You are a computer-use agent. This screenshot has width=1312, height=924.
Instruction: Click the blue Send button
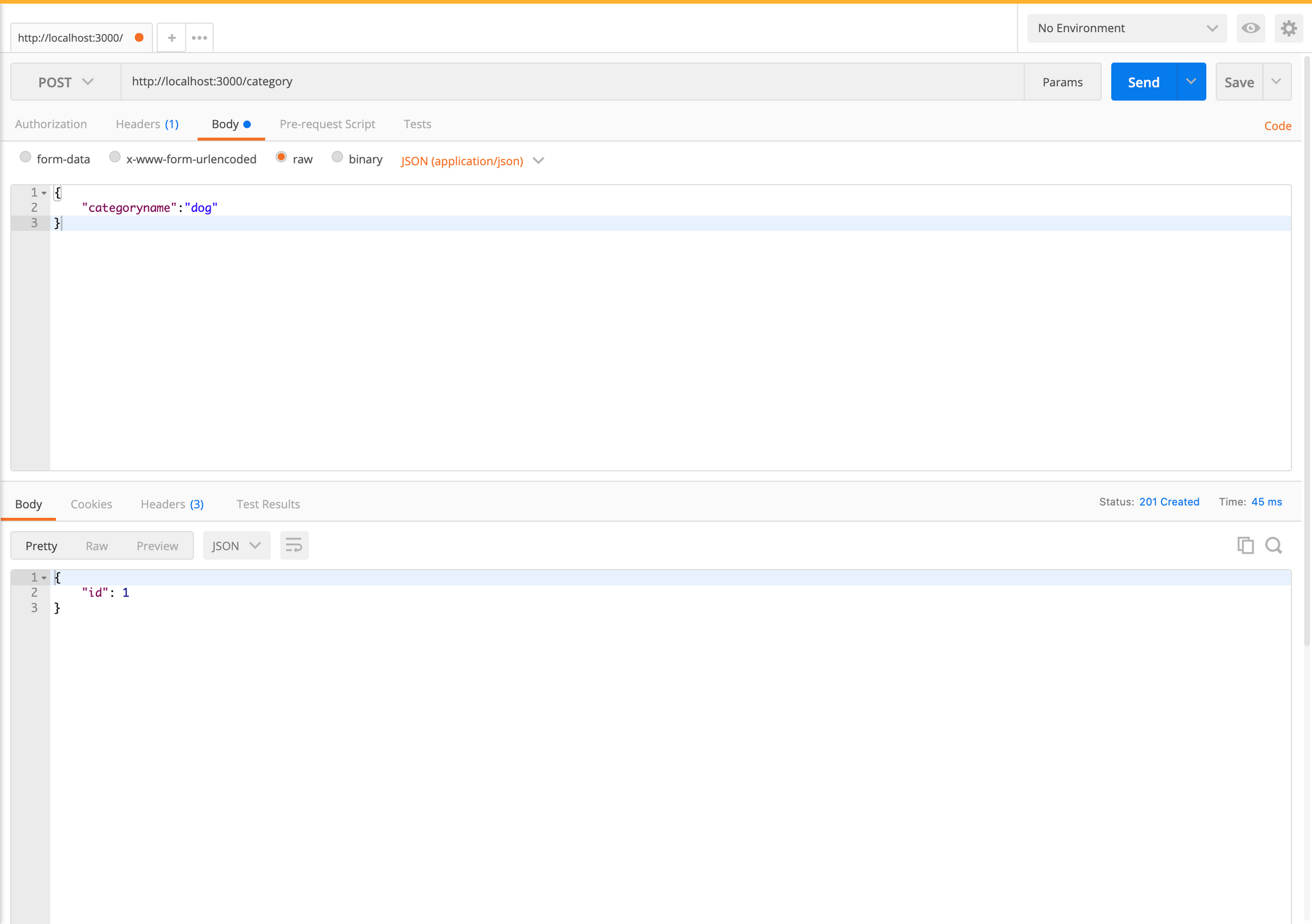click(x=1143, y=82)
